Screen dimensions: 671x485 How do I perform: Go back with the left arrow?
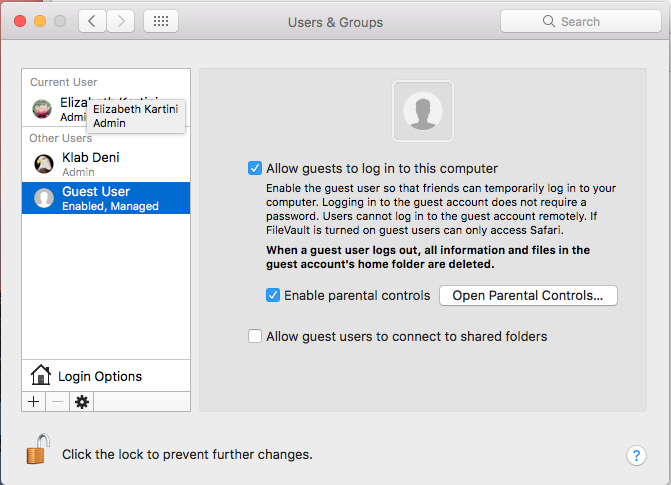[x=92, y=21]
